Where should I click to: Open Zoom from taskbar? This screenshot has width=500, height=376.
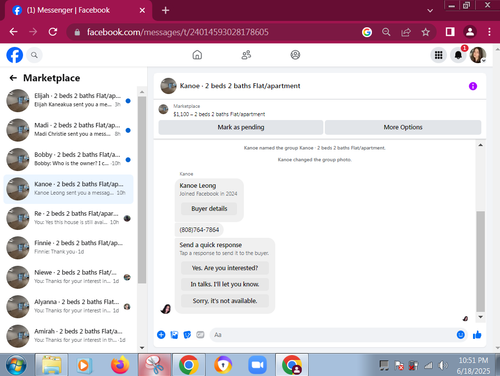(257, 365)
